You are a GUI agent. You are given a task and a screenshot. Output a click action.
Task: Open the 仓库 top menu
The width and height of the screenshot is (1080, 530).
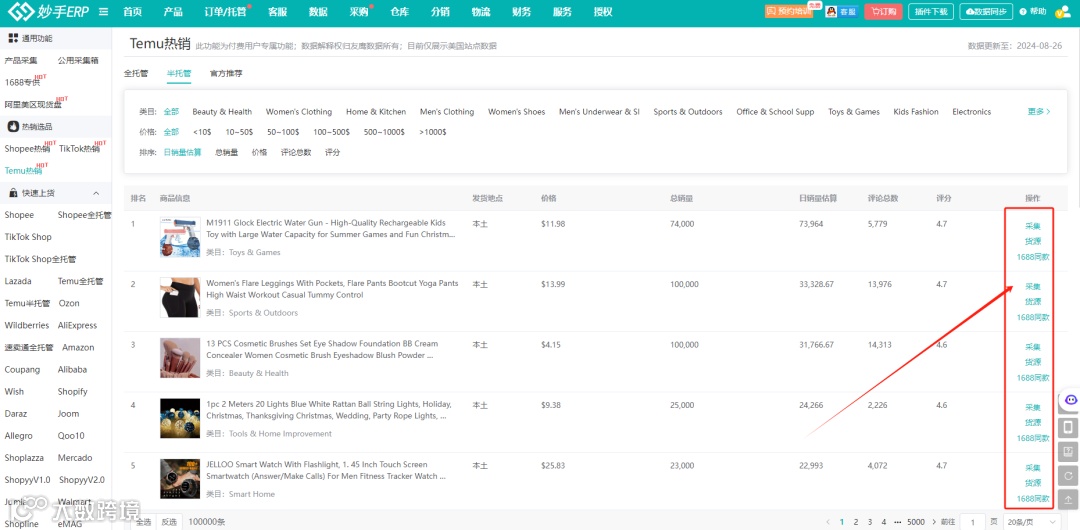click(399, 12)
